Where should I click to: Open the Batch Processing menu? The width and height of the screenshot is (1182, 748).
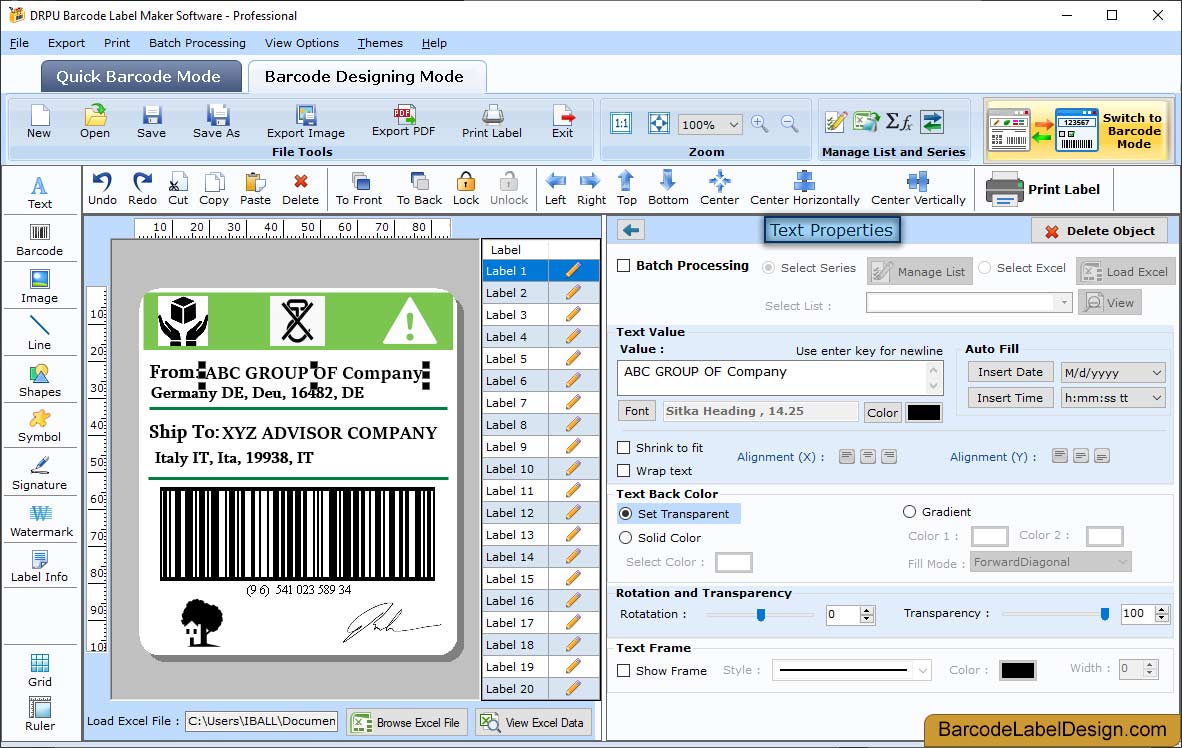[x=197, y=43]
